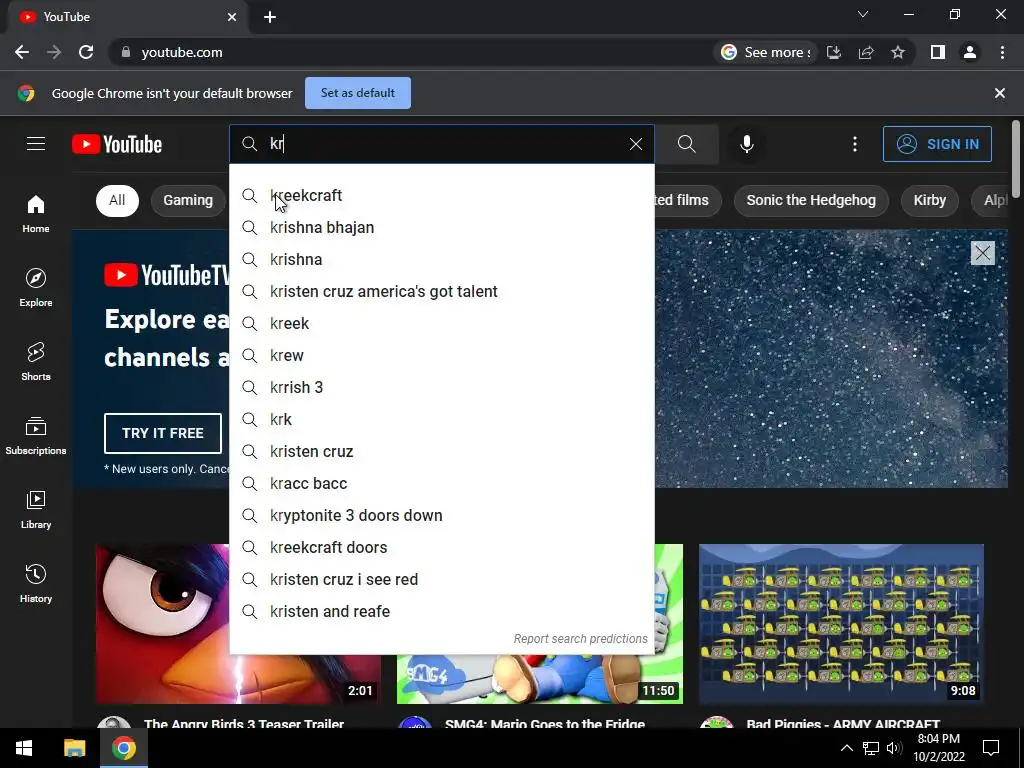Go to Home in the sidebar
Image resolution: width=1024 pixels, height=768 pixels.
tap(36, 214)
